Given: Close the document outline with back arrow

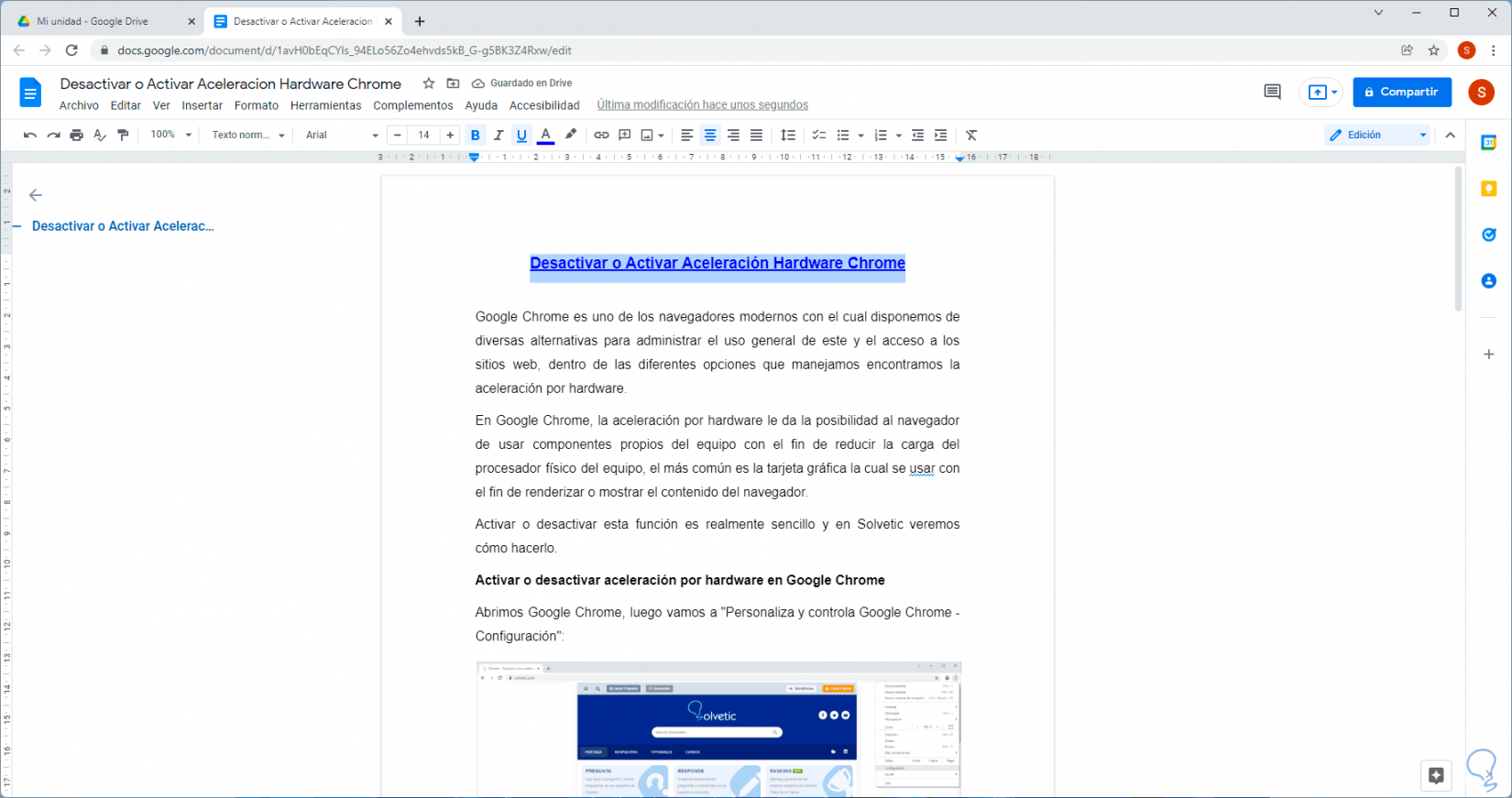Looking at the screenshot, I should 36,195.
